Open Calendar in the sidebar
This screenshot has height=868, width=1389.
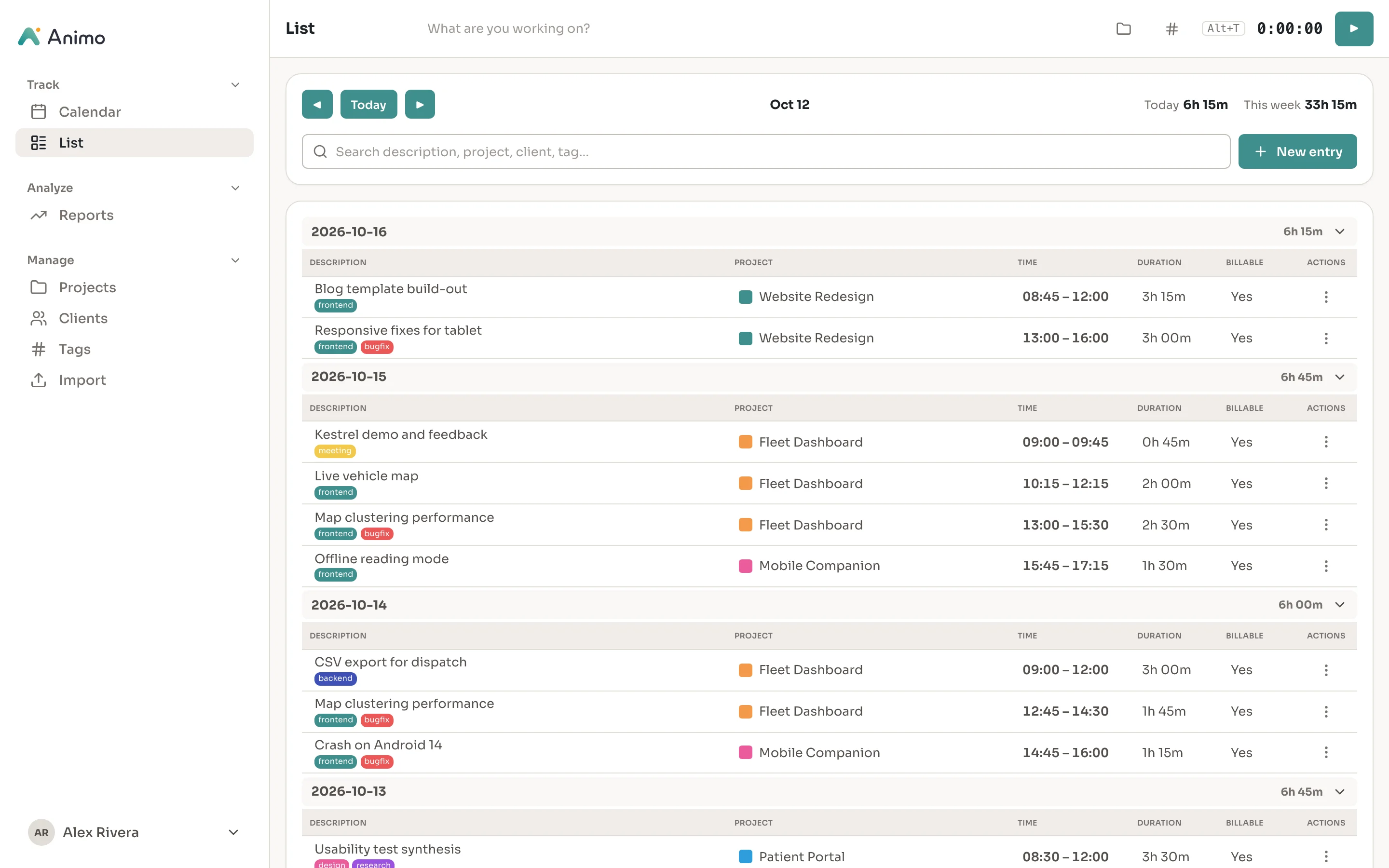[x=134, y=111]
